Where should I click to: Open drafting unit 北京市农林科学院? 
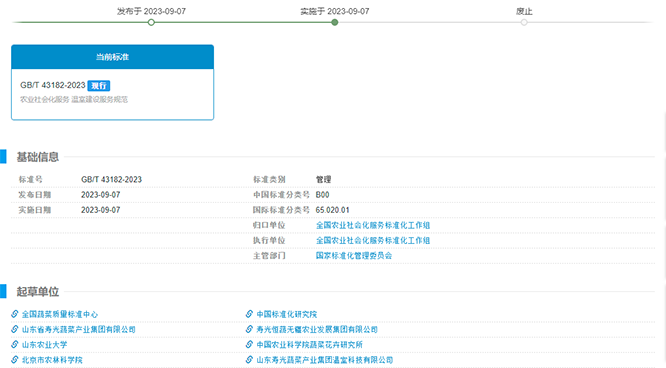pyautogui.click(x=52, y=360)
